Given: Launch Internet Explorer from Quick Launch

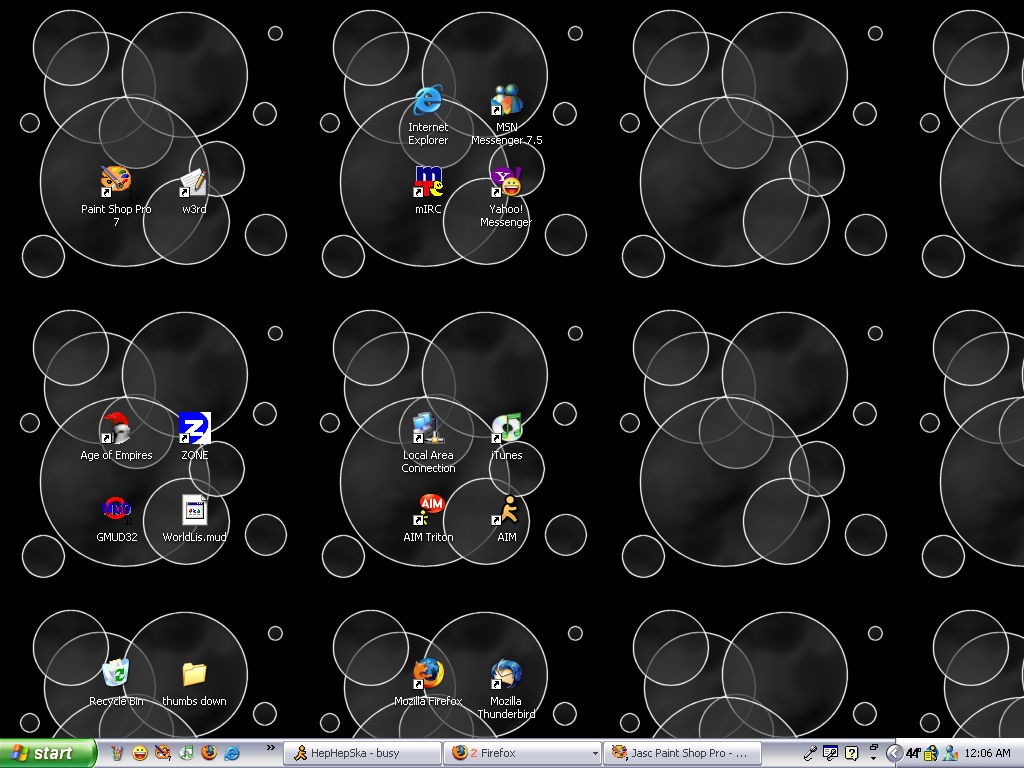Looking at the screenshot, I should [x=232, y=753].
